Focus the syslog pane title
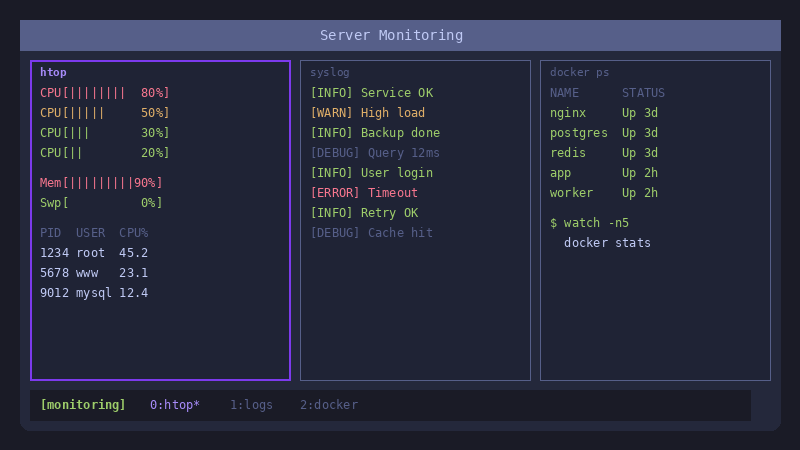Image resolution: width=800 pixels, height=450 pixels. click(330, 73)
